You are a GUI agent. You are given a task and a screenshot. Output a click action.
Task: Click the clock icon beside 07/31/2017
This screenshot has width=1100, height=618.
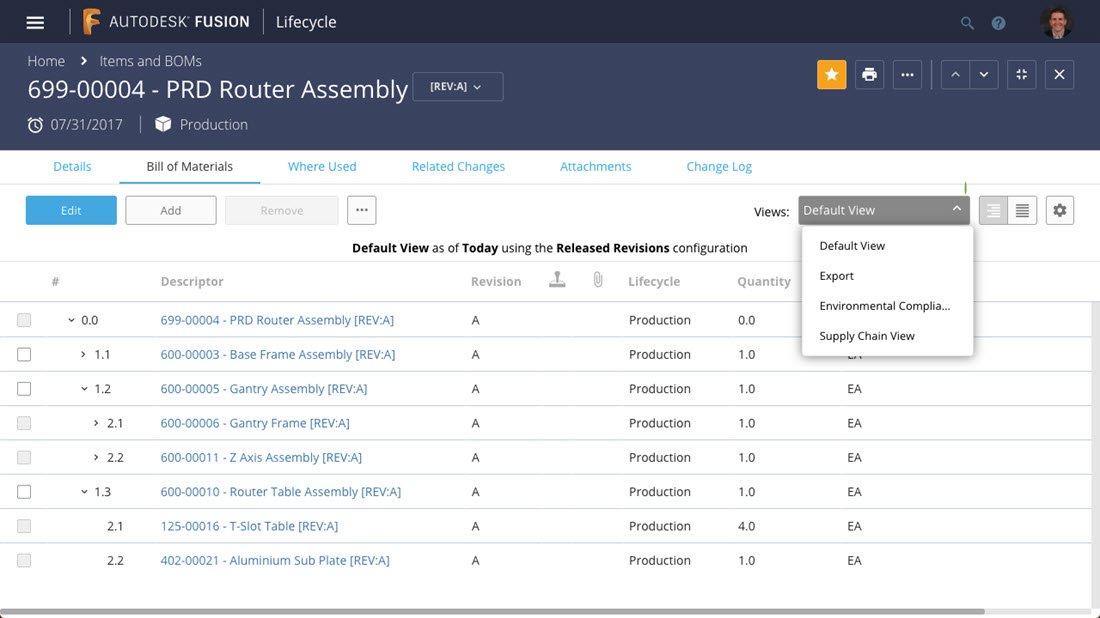(x=35, y=125)
